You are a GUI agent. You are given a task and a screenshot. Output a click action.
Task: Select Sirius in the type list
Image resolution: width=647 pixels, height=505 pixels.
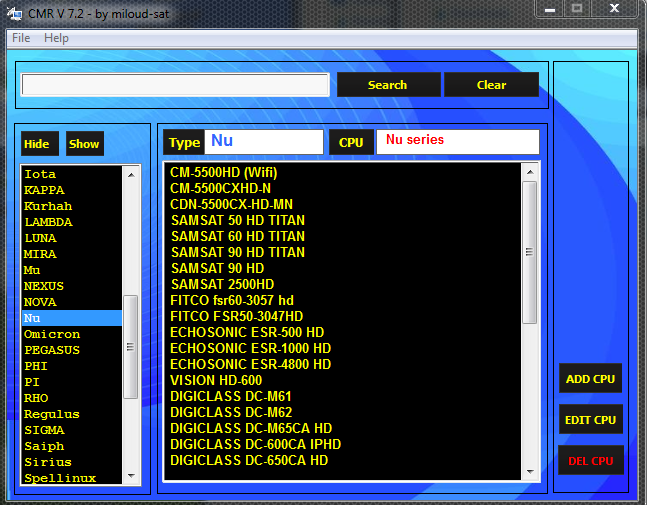pos(72,462)
